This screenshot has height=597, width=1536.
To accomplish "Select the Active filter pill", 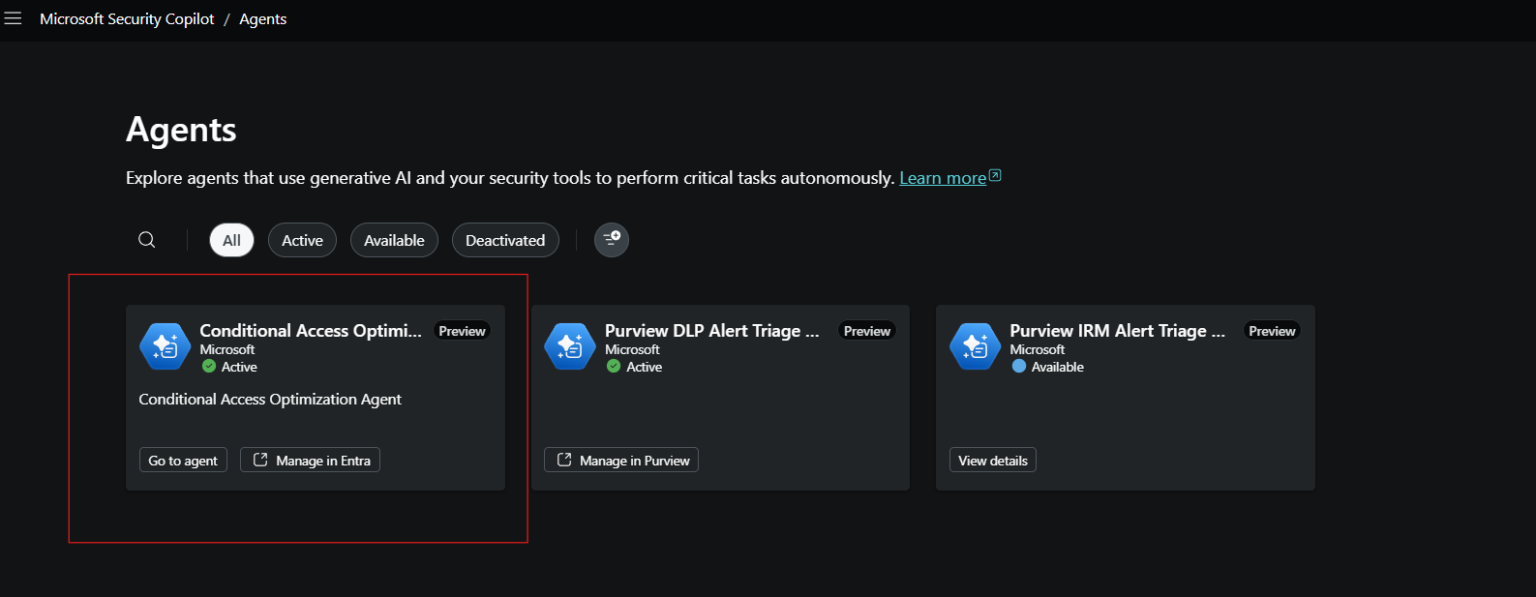I will (x=302, y=239).
